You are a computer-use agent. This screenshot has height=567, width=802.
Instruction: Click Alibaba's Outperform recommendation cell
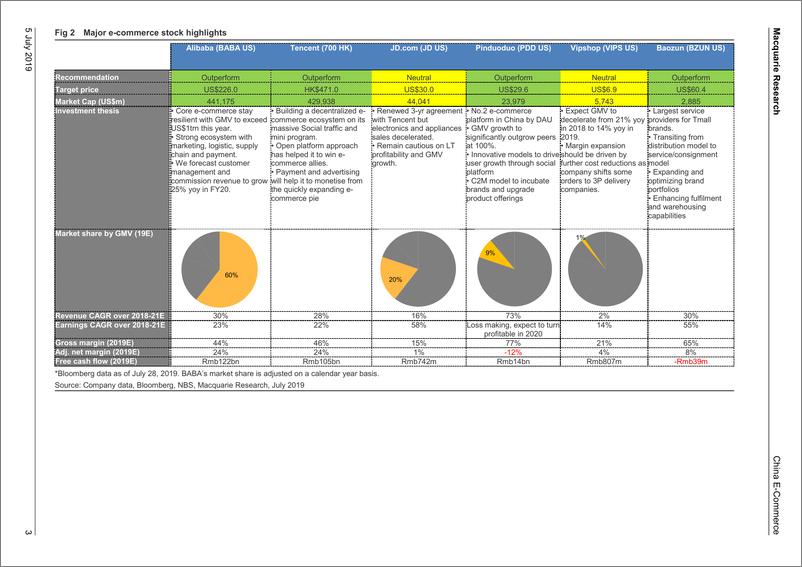coord(220,77)
